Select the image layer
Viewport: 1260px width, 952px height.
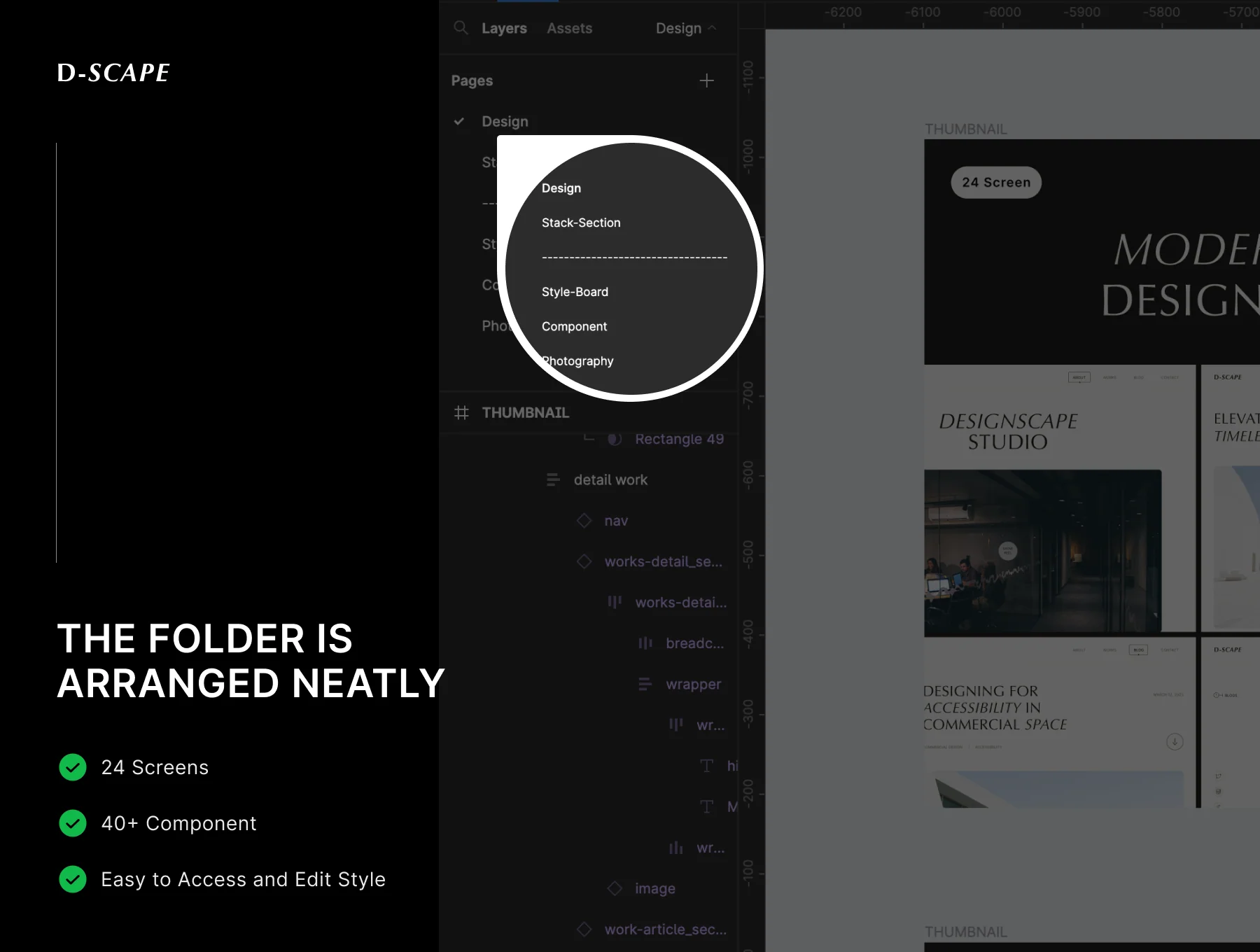(x=654, y=888)
